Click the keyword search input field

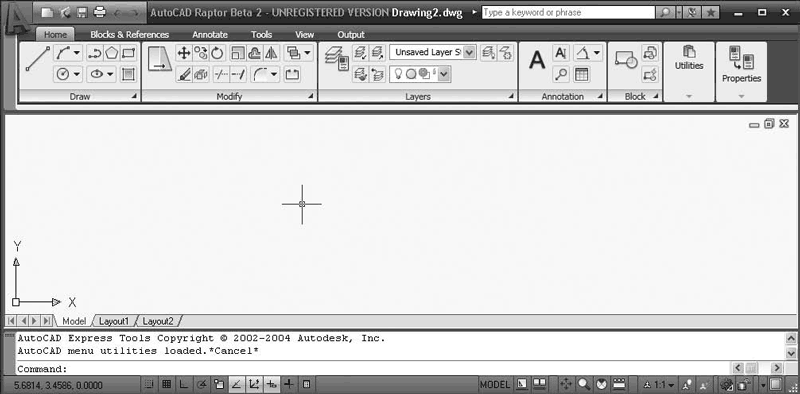click(x=568, y=12)
